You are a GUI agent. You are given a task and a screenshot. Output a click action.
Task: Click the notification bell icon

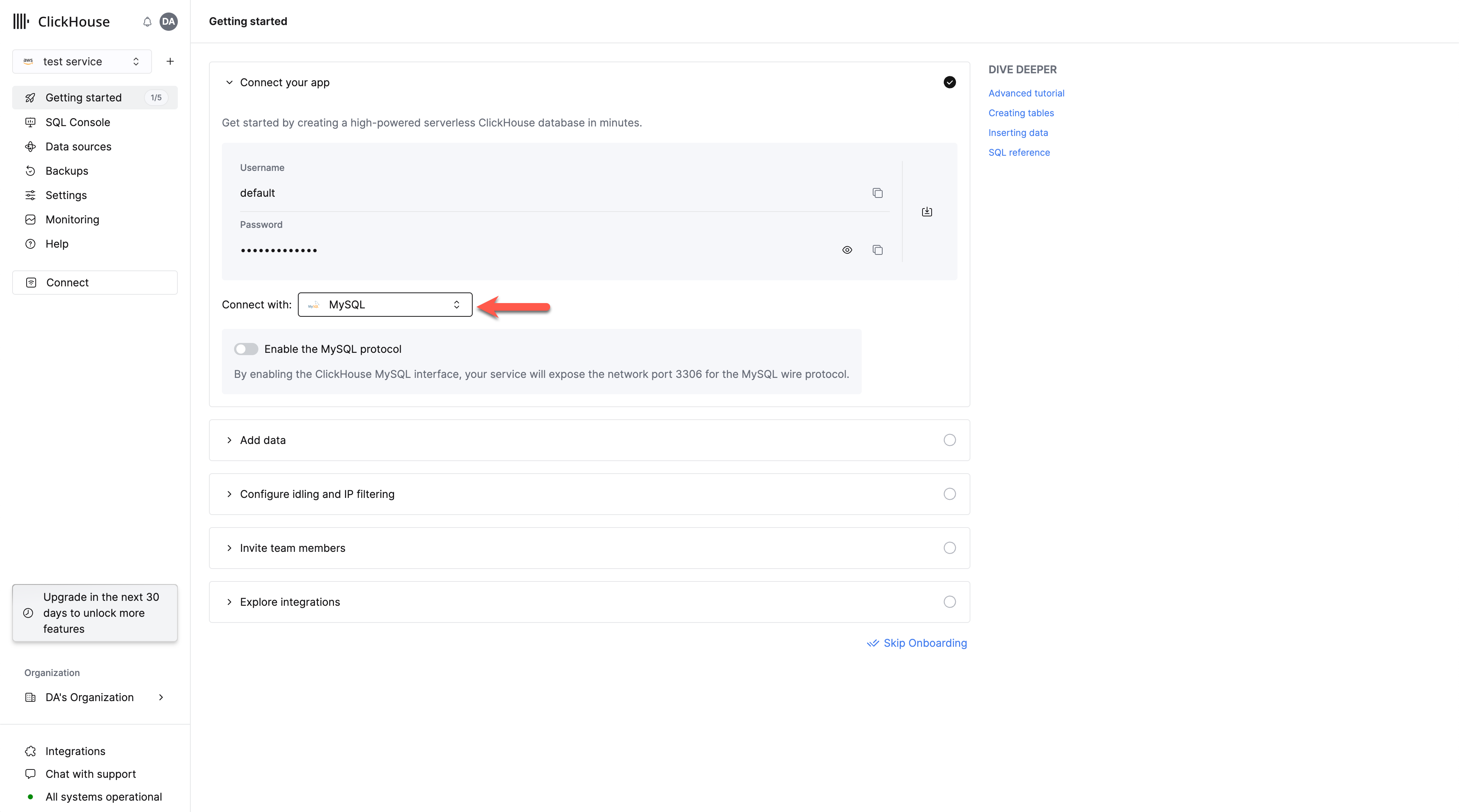(x=147, y=22)
